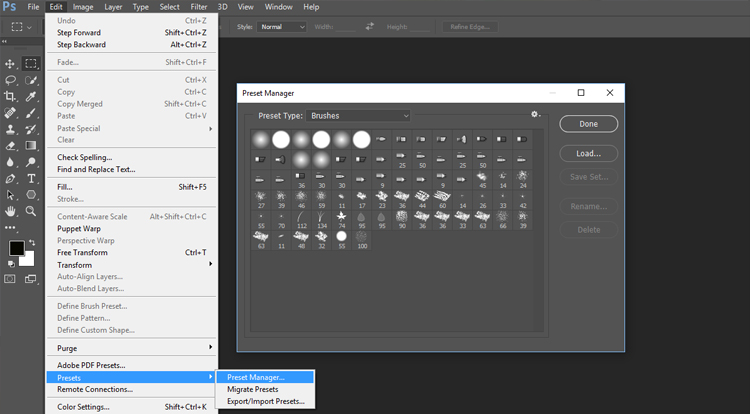
Task: Select the Horizontal Type tool
Action: point(31,179)
